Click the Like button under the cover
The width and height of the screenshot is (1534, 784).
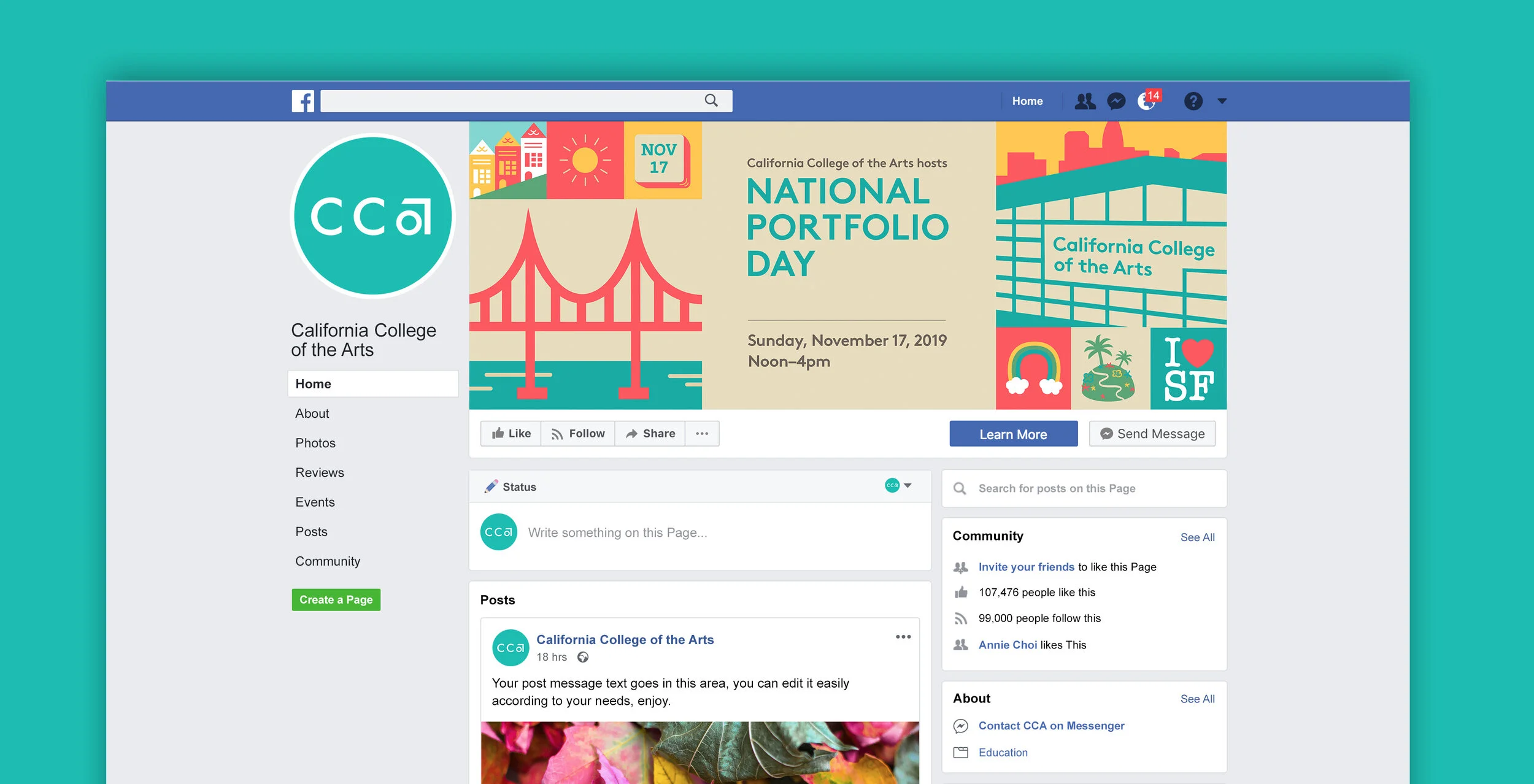511,434
